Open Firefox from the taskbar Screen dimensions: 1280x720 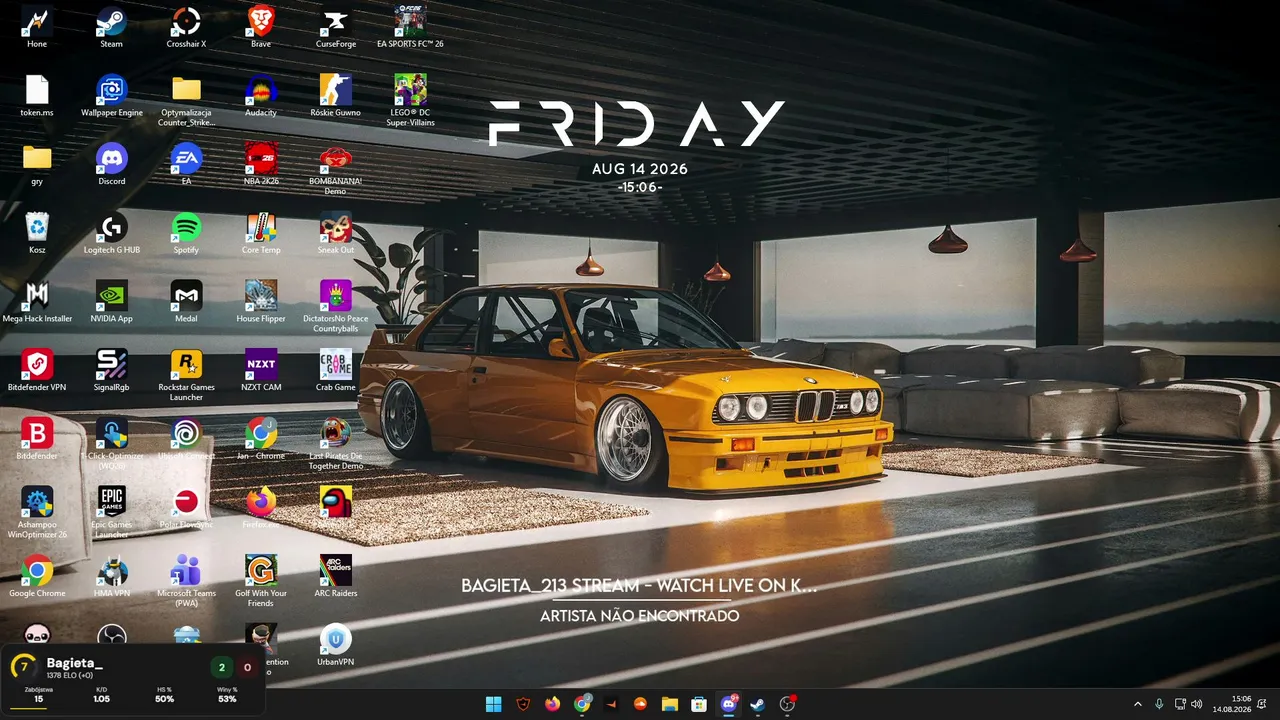click(553, 704)
